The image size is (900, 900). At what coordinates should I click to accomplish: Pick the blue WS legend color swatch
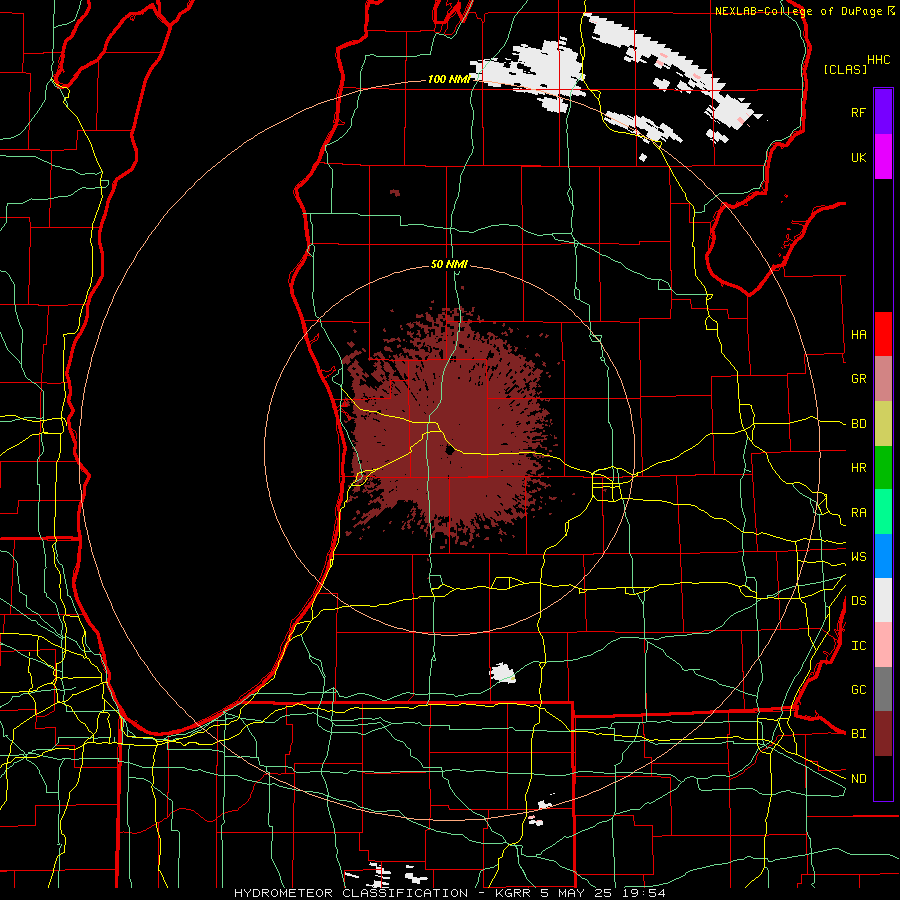point(883,556)
